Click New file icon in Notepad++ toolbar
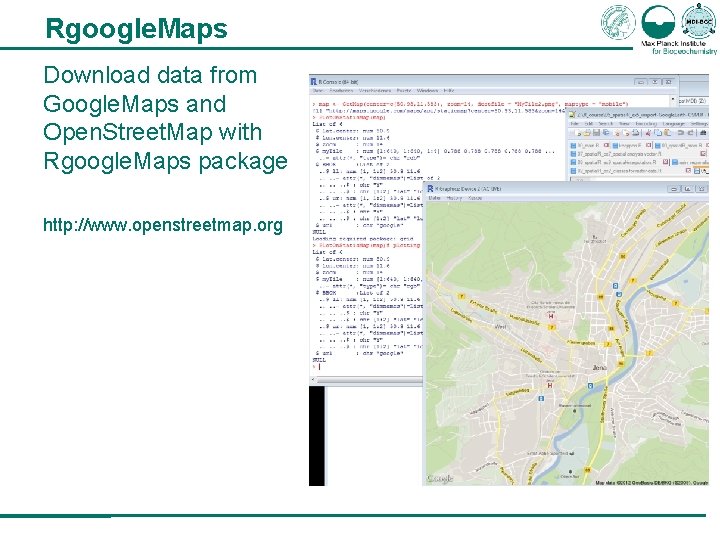 pos(578,133)
